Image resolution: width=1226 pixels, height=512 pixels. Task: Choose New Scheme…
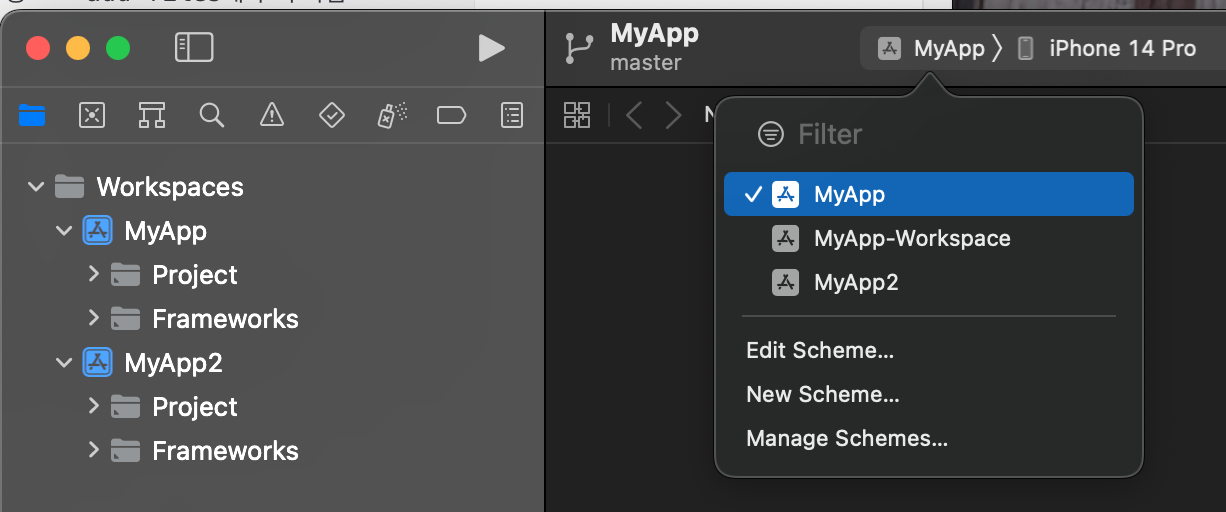pos(823,394)
